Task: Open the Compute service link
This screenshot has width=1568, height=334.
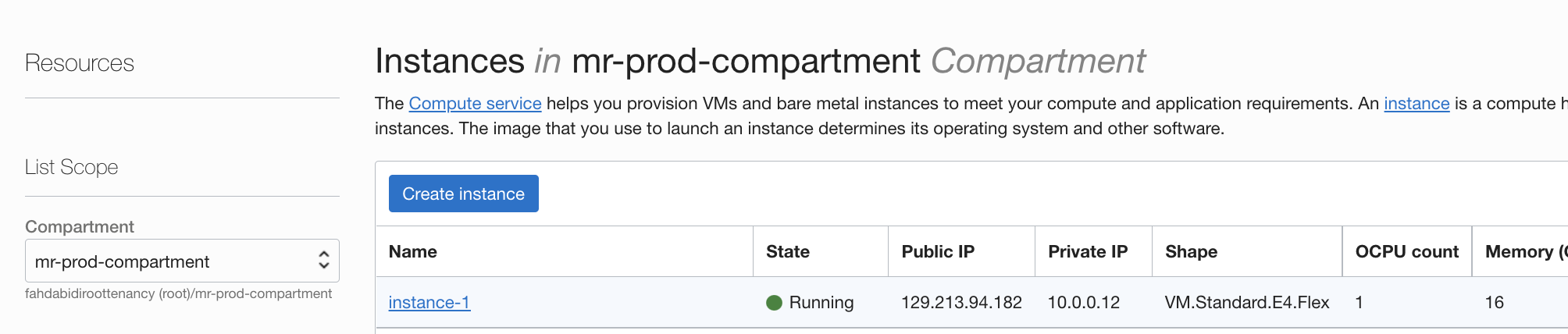Action: (x=475, y=103)
